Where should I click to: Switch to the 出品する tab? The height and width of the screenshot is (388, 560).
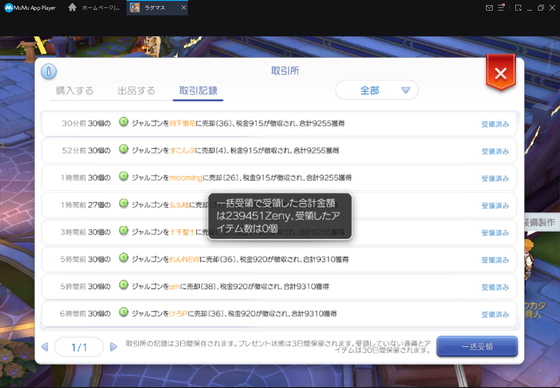pos(136,91)
